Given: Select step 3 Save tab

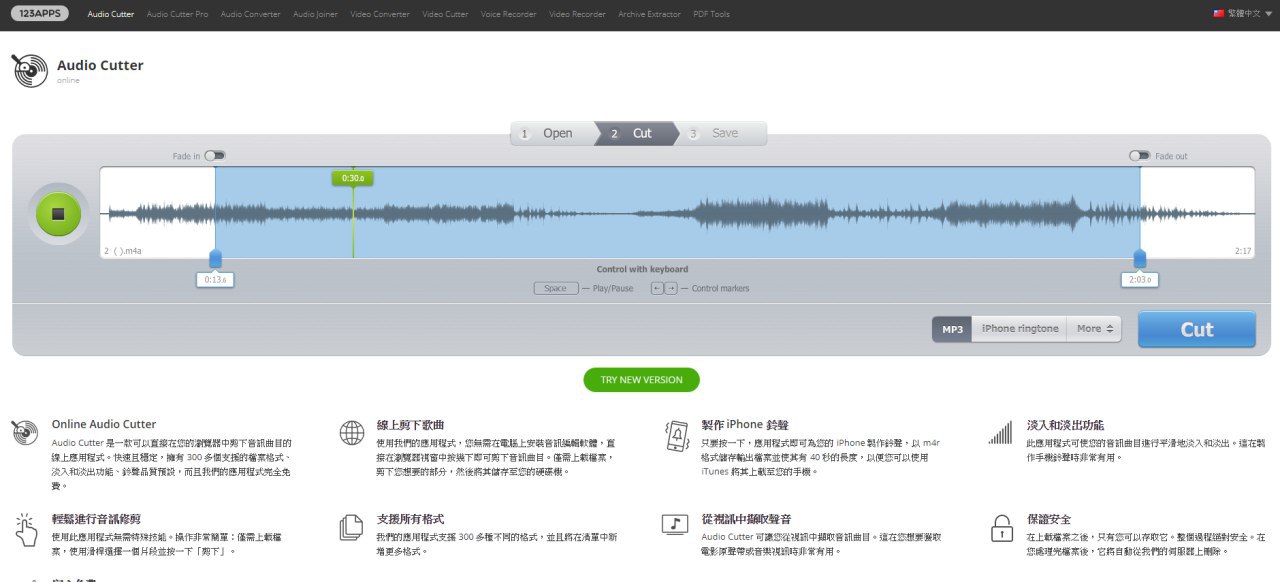Looking at the screenshot, I should (x=723, y=133).
